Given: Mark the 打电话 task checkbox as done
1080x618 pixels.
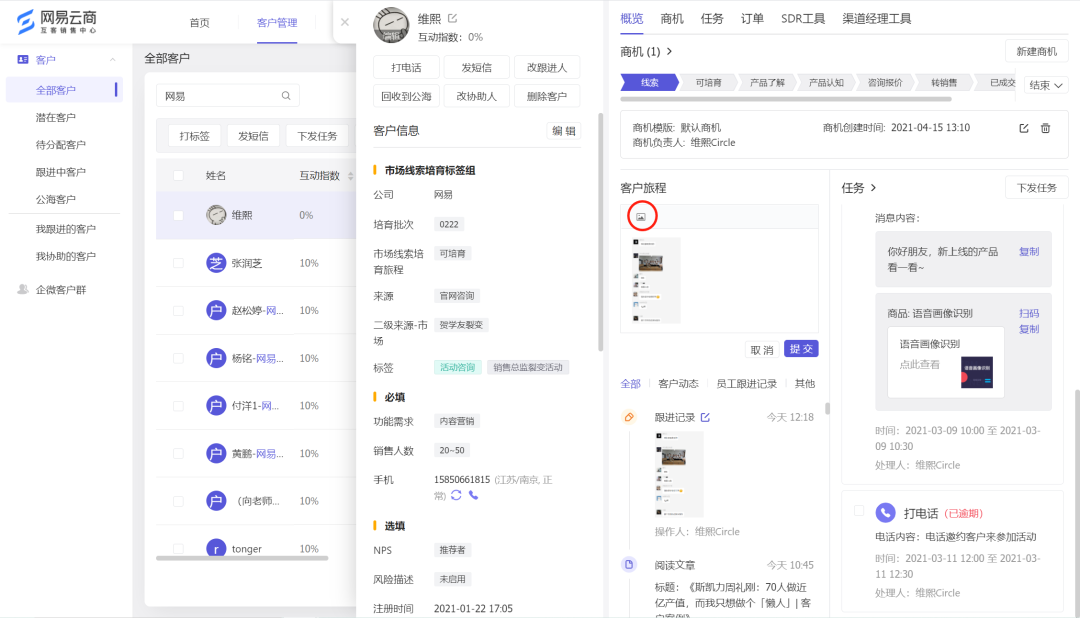Looking at the screenshot, I should coord(858,511).
